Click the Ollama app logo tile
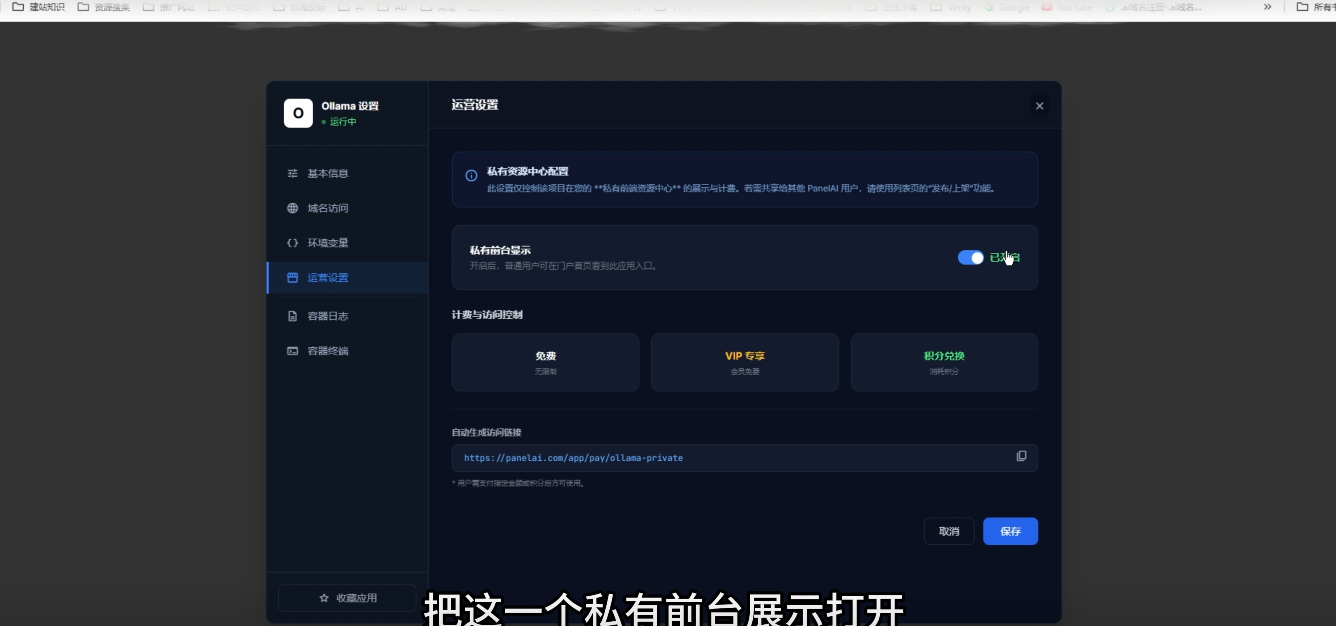 298,113
